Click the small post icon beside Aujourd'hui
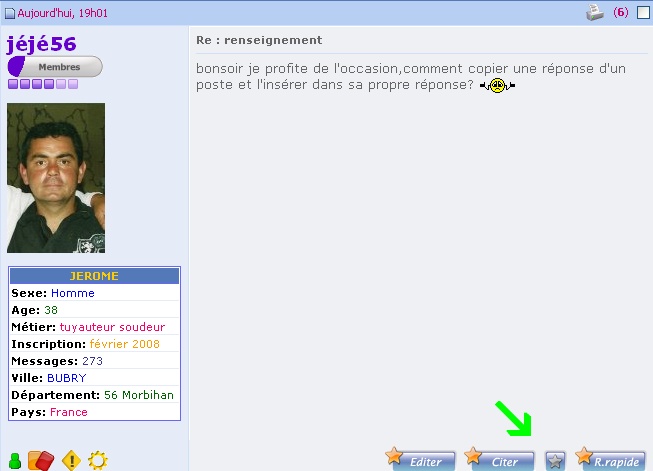This screenshot has height=471, width=653. 11,14
